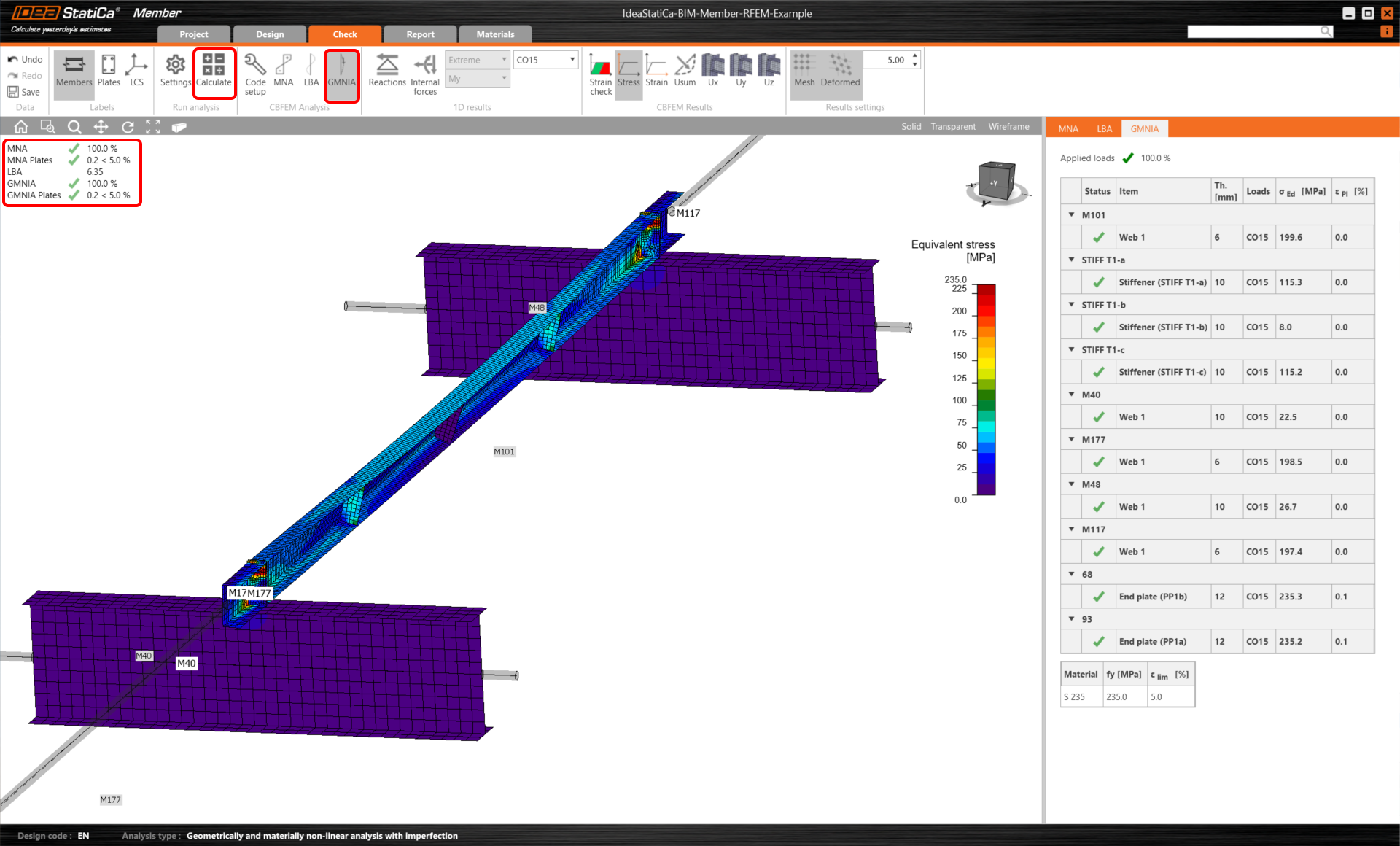Click the search input field

tap(1253, 31)
